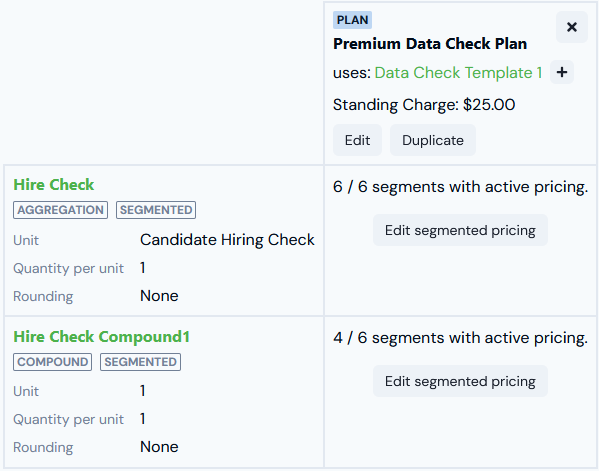Screen dimensions: 599x471
Task: Click the COMPOUND tag badge
Action: [52, 362]
